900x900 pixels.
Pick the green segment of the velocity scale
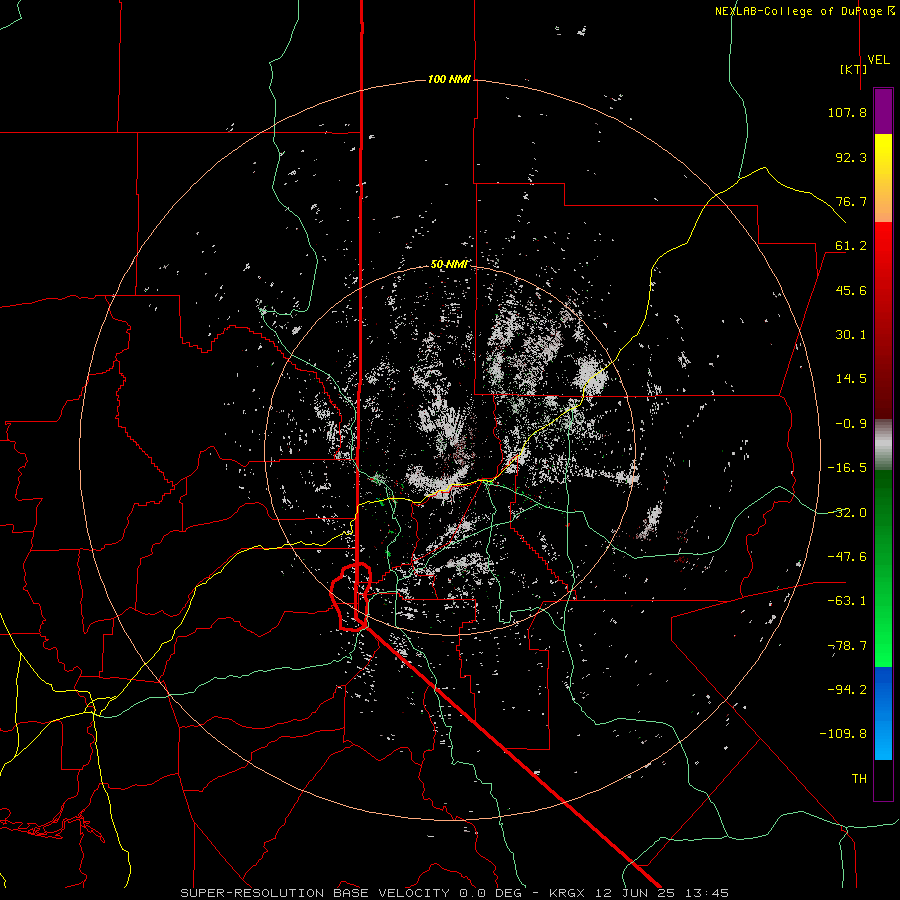(x=883, y=568)
